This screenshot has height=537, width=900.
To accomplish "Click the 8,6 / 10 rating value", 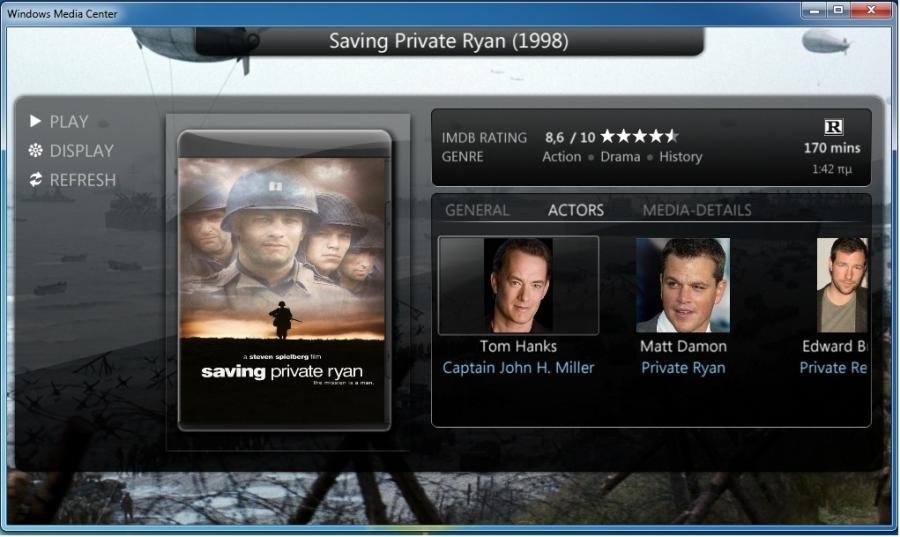I will pos(570,138).
